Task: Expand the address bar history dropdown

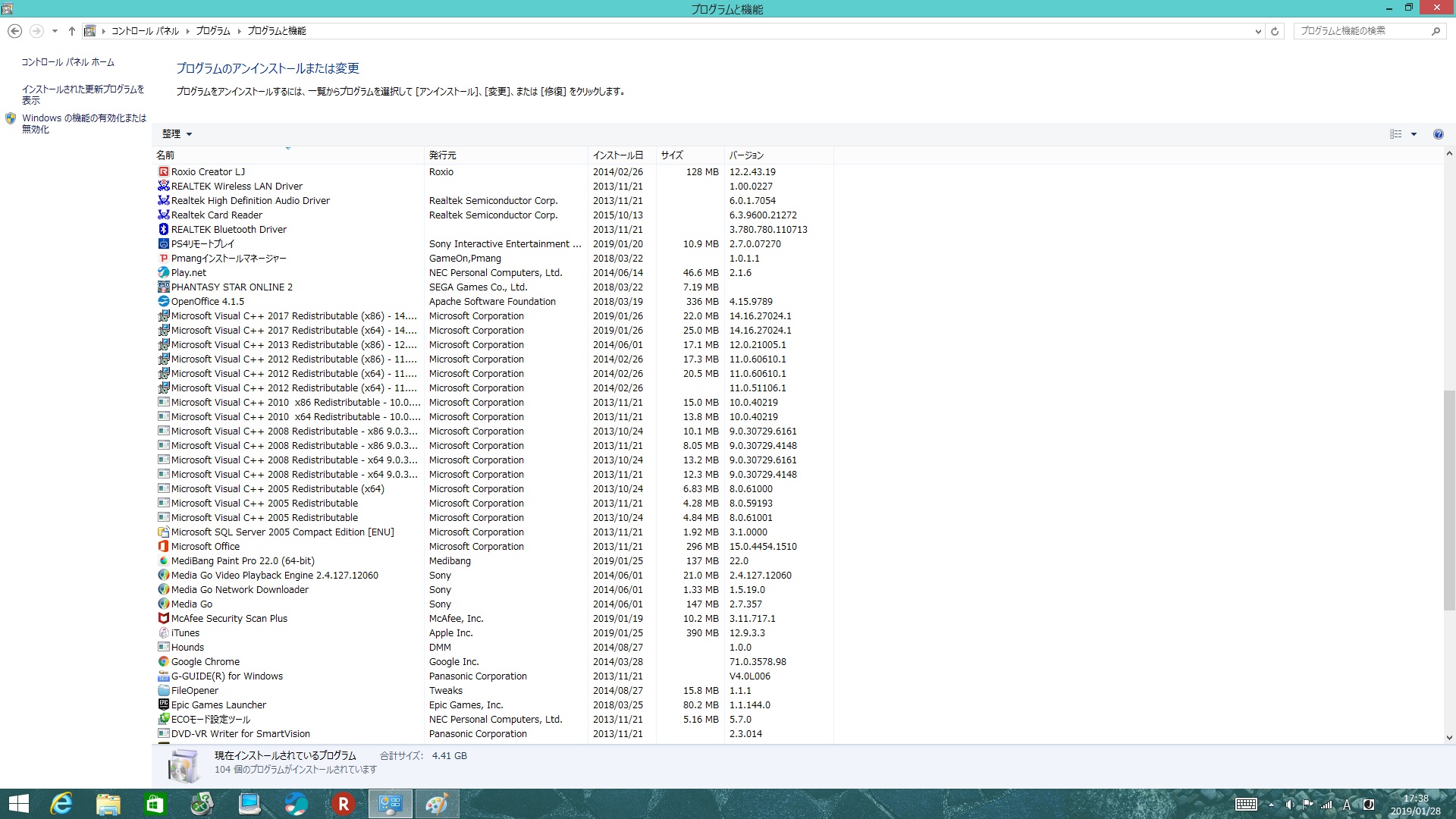Action: click(1258, 31)
